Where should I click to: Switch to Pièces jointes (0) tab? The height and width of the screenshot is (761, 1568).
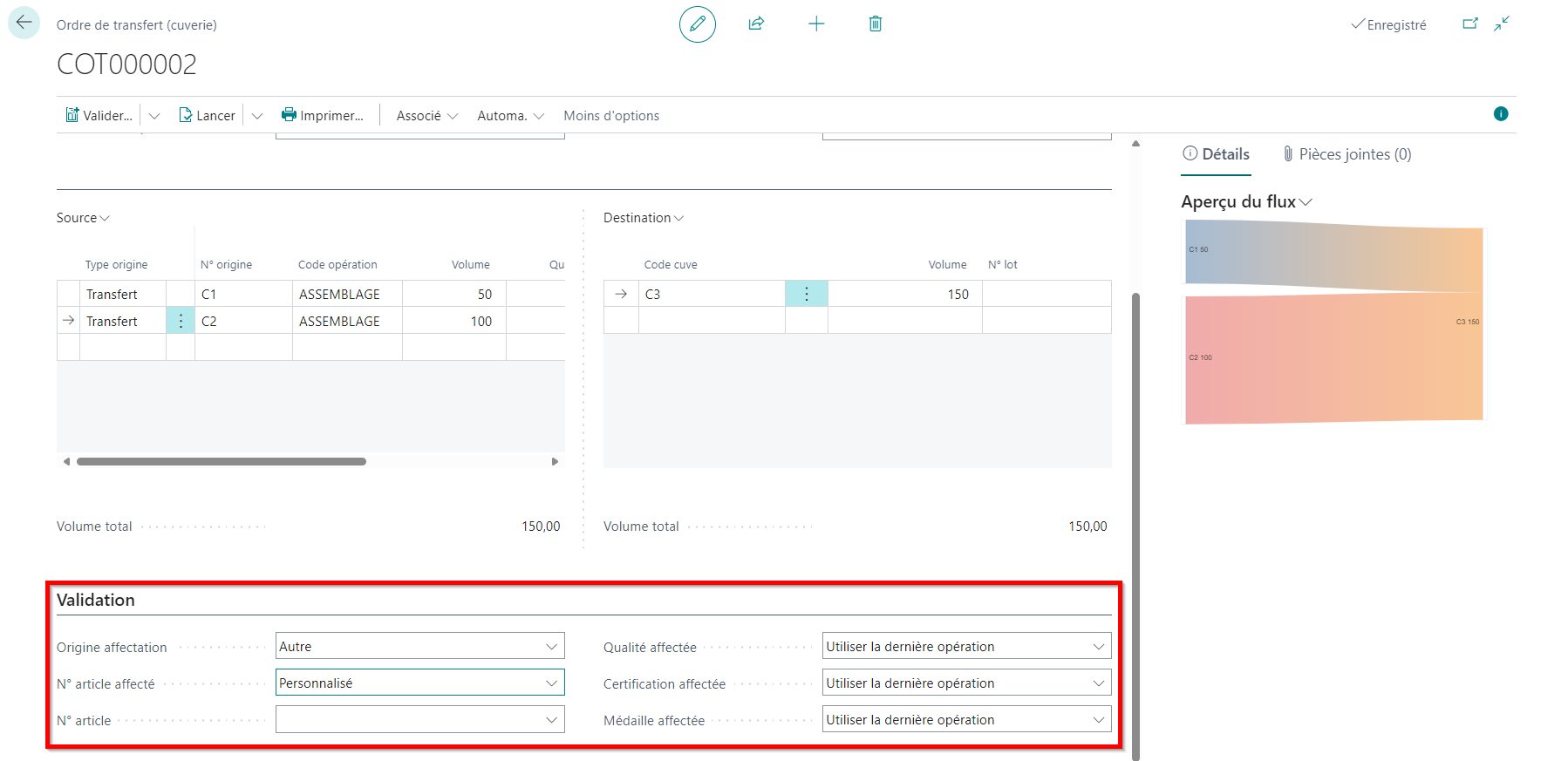1346,154
